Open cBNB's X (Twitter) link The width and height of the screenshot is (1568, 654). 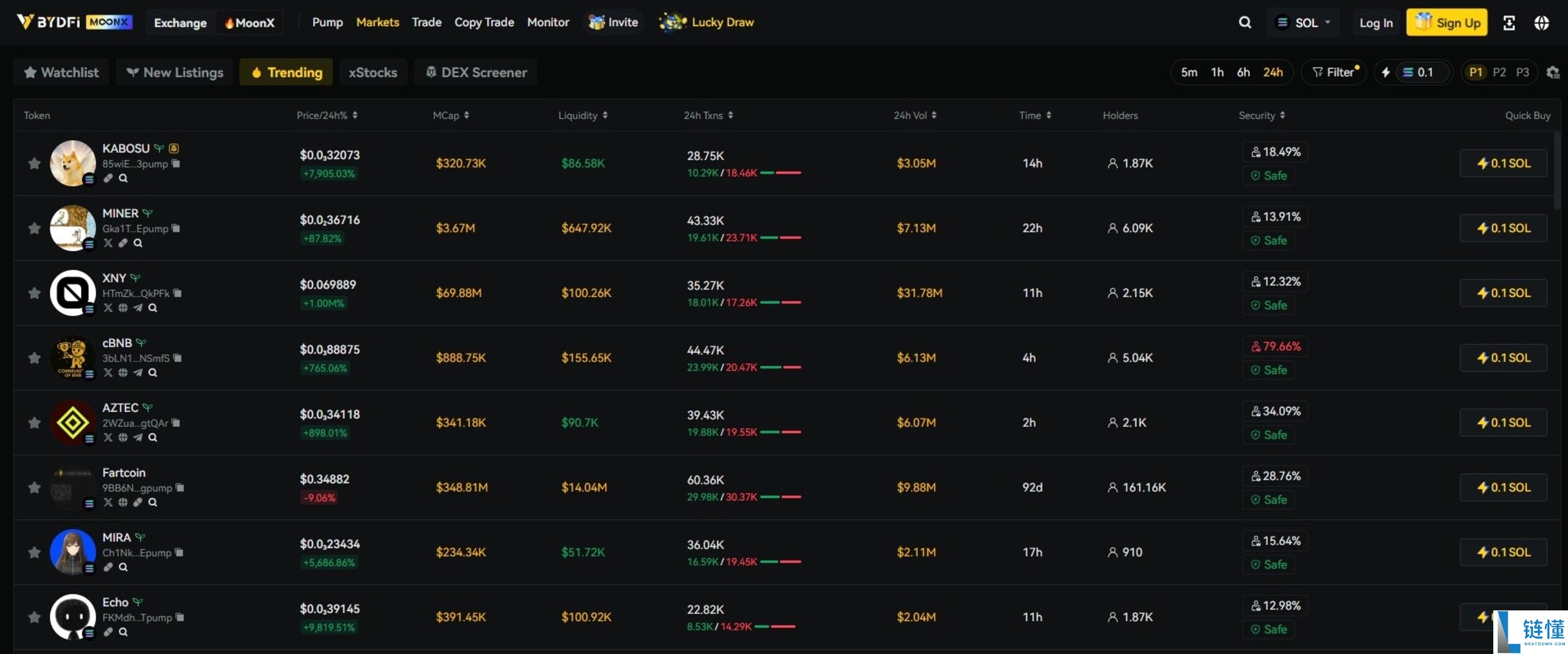108,372
